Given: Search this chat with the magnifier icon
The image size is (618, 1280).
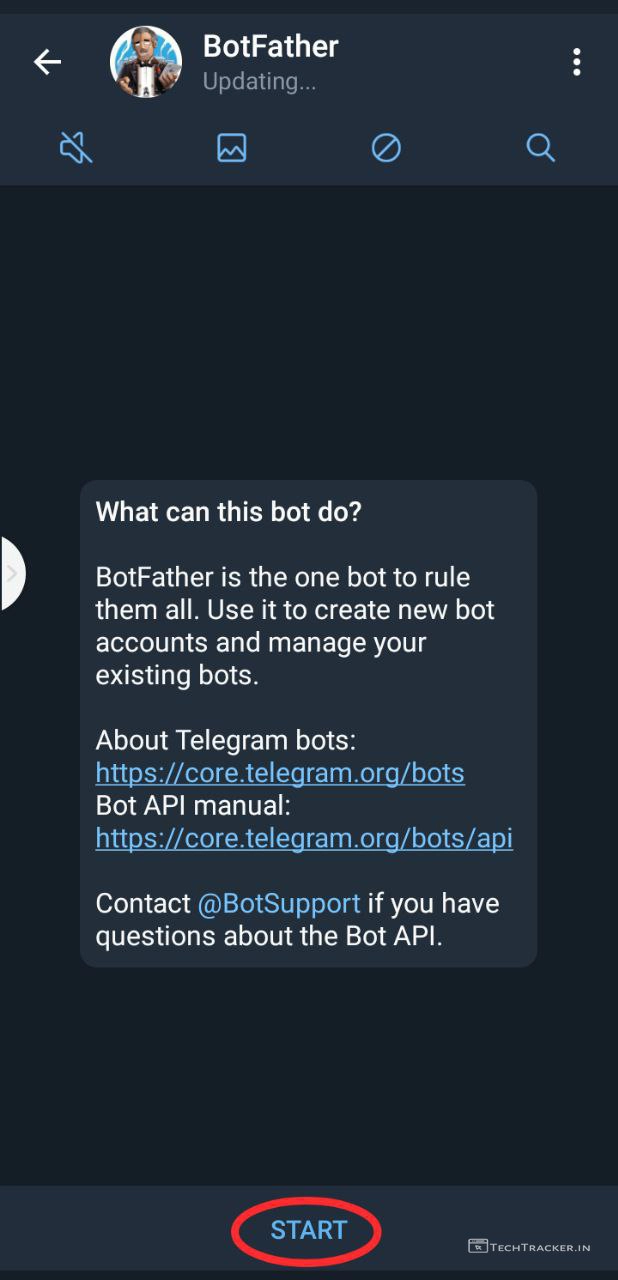Looking at the screenshot, I should pos(540,148).
